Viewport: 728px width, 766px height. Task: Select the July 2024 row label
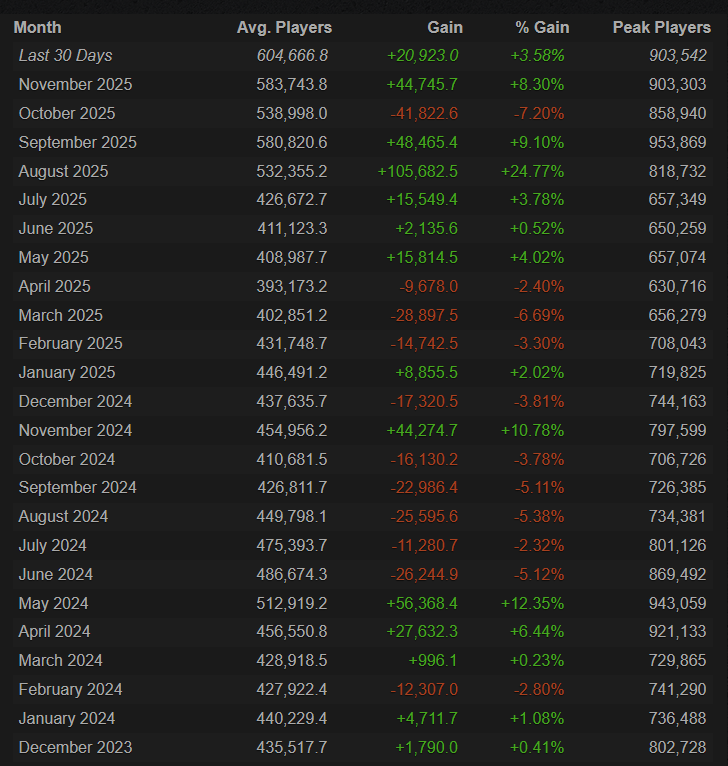(53, 545)
